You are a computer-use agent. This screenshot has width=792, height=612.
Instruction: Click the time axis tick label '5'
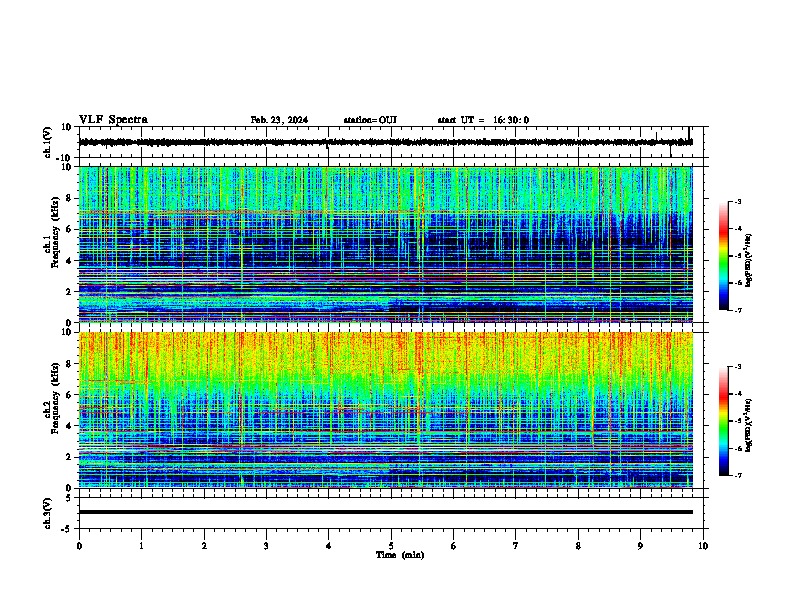pos(391,546)
